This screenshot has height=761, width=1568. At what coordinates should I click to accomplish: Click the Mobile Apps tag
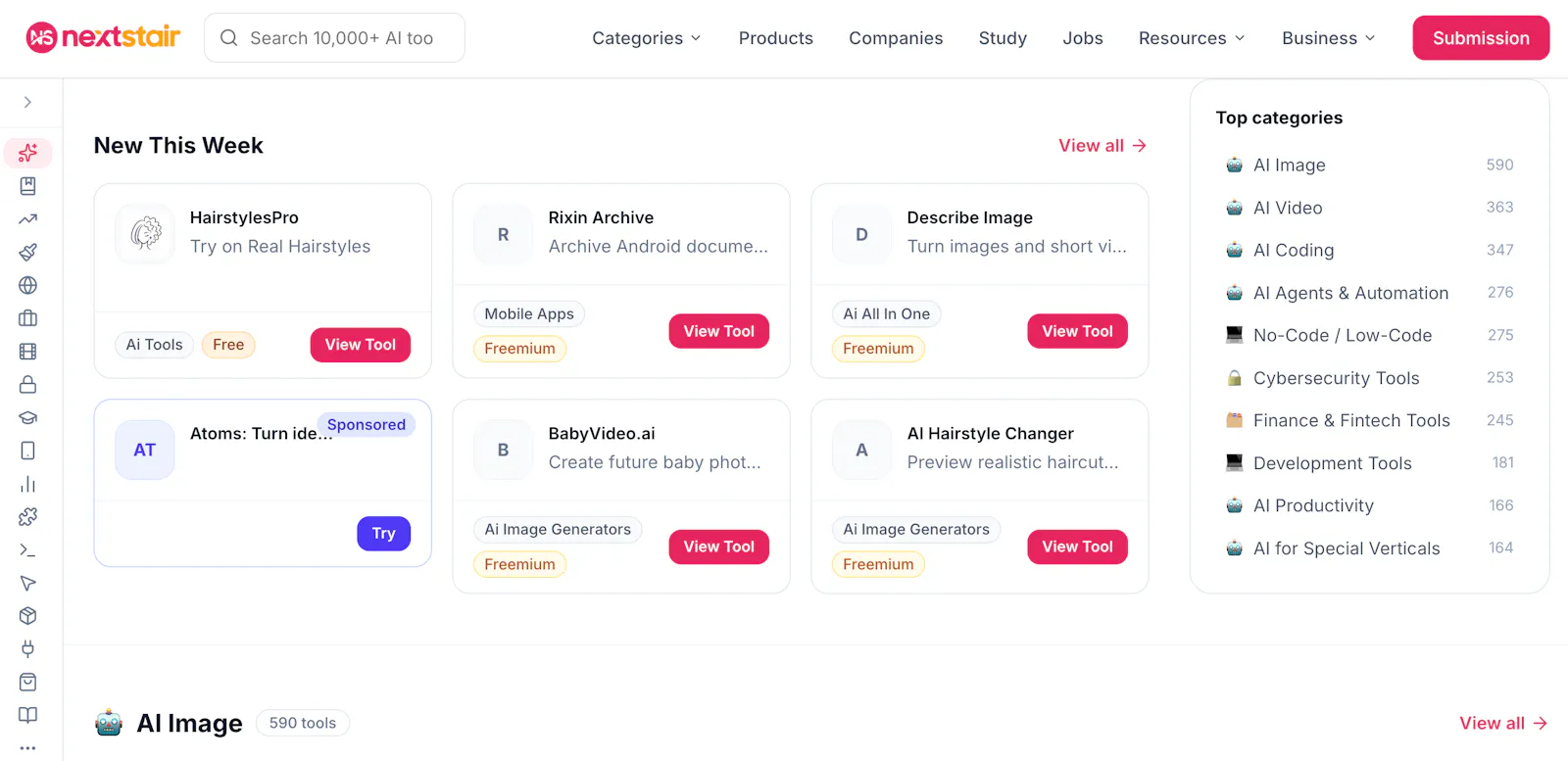point(529,313)
